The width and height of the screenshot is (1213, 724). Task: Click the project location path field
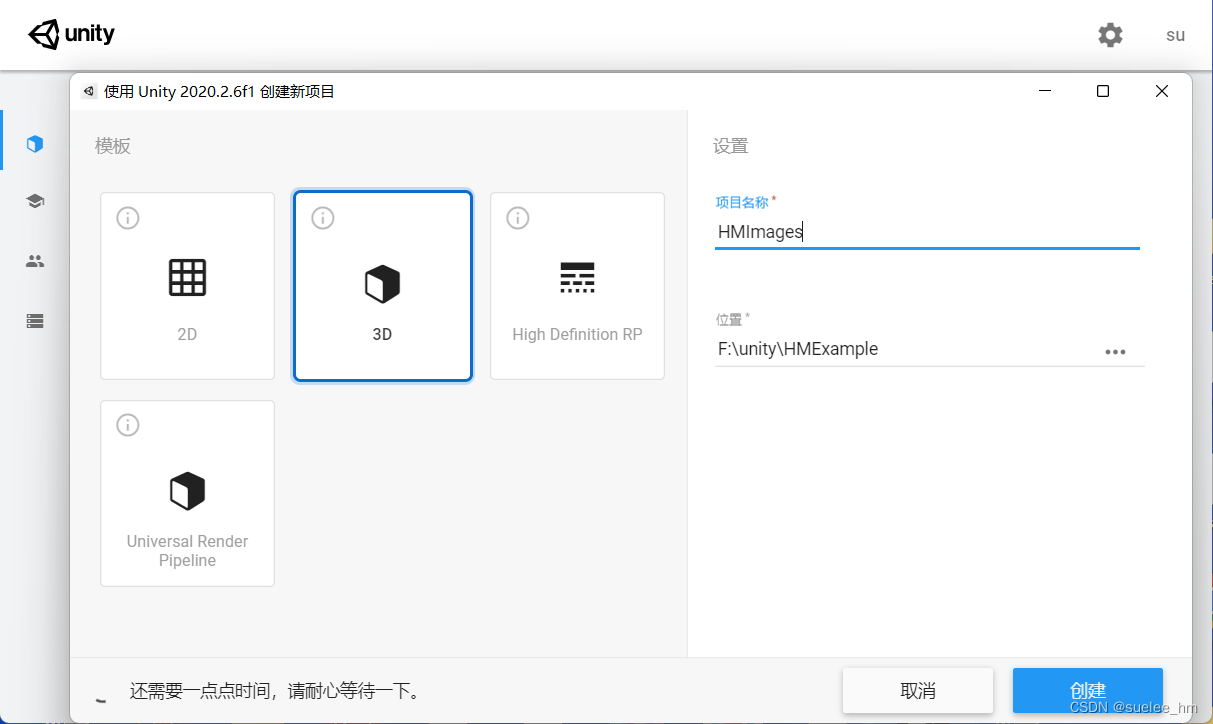[900, 348]
